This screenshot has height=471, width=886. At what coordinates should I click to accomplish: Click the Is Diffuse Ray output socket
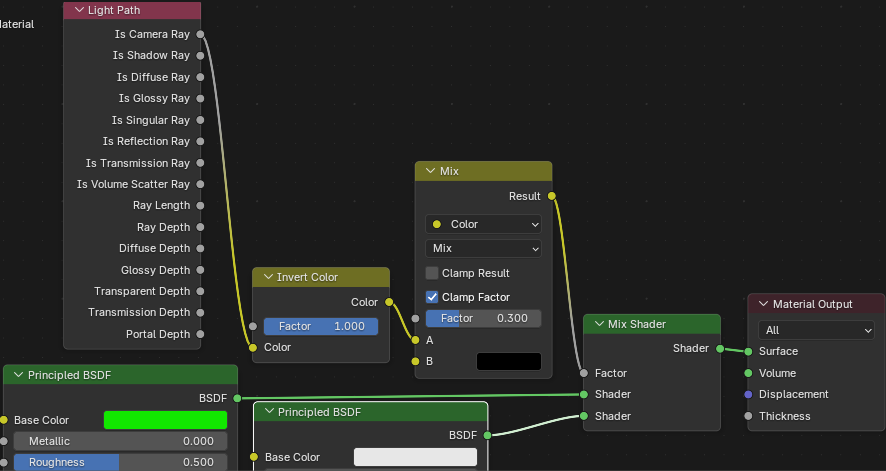point(200,77)
